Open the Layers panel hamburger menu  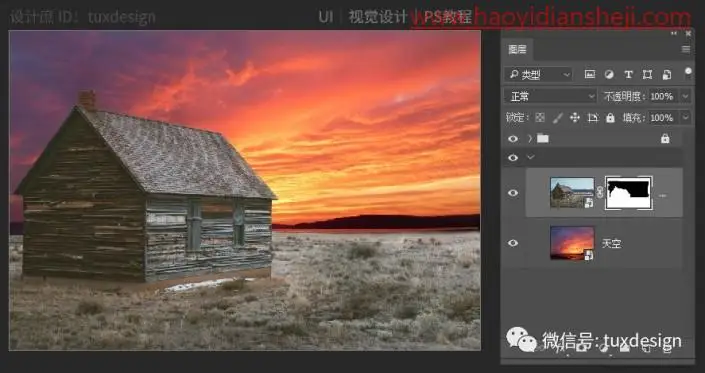click(x=686, y=49)
